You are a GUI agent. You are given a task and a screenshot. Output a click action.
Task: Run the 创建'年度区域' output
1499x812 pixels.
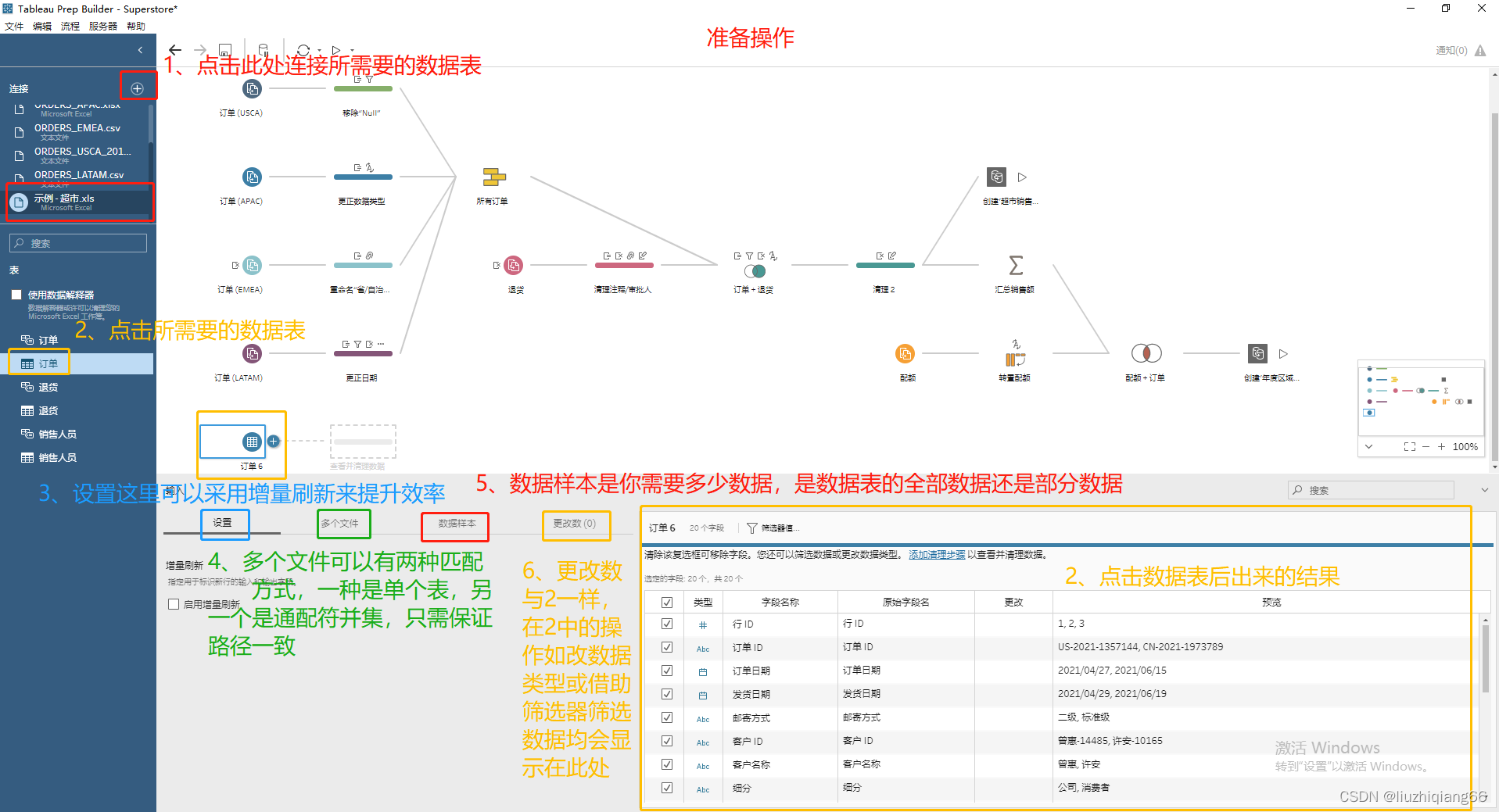[x=1283, y=353]
